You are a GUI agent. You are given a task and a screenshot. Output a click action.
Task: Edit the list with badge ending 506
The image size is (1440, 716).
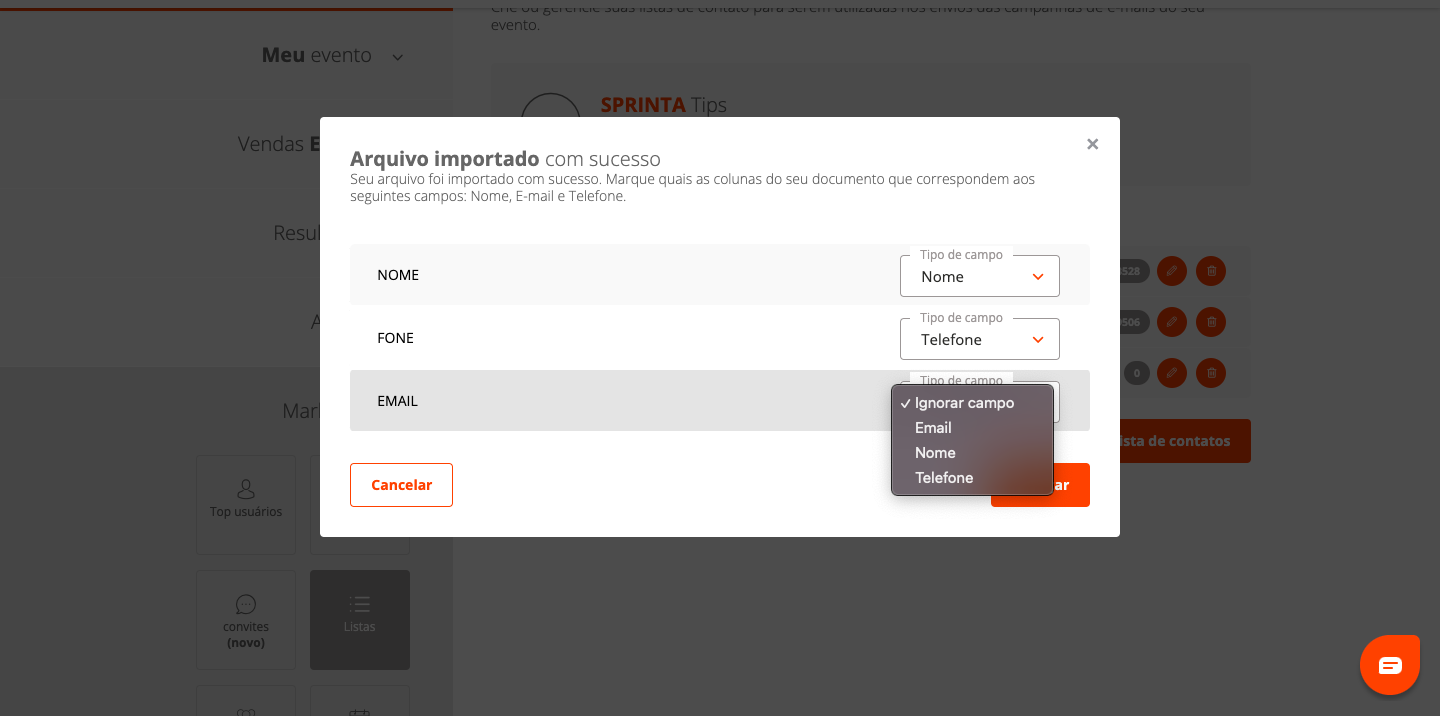pos(1172,322)
